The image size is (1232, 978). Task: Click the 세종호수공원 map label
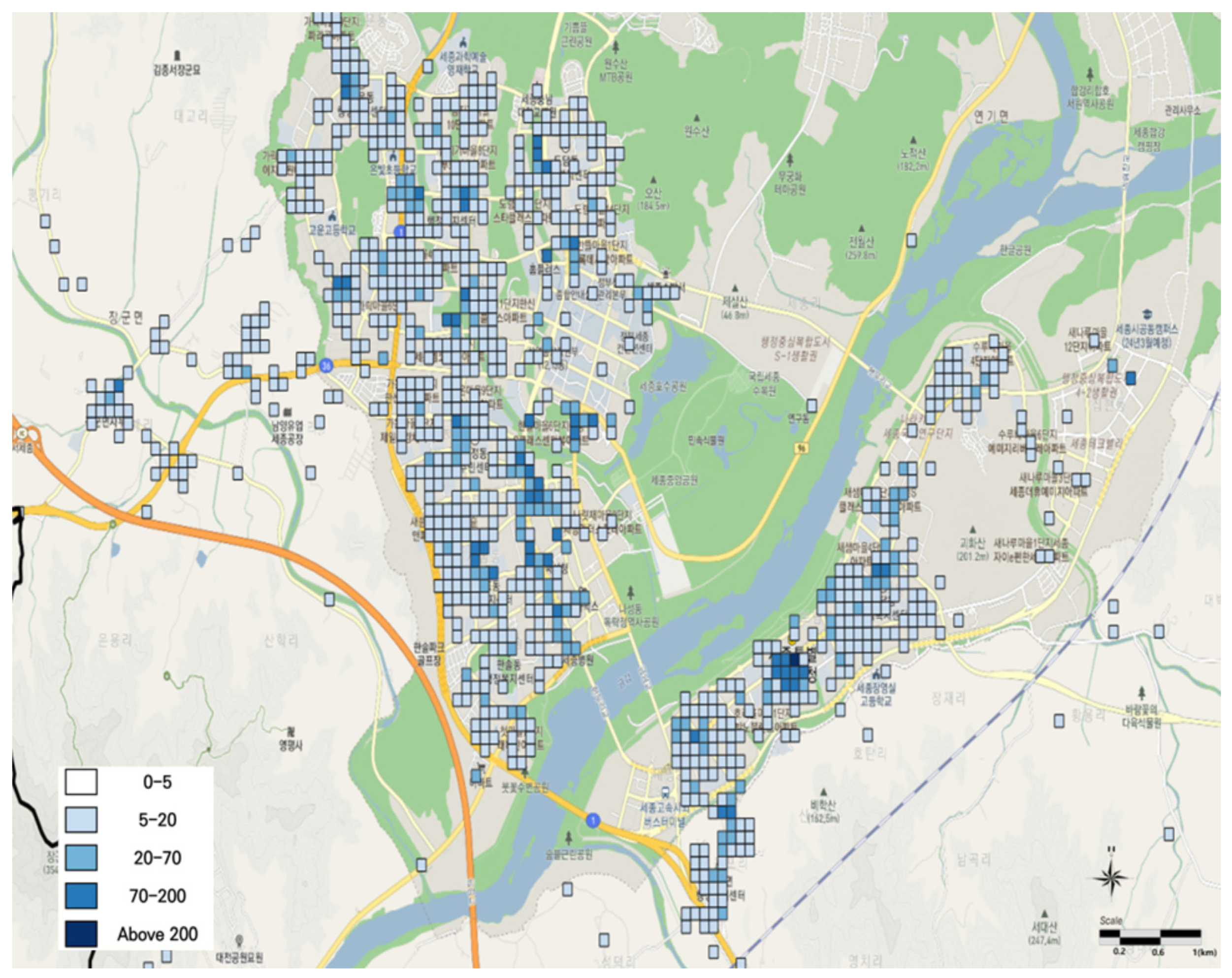[662, 387]
